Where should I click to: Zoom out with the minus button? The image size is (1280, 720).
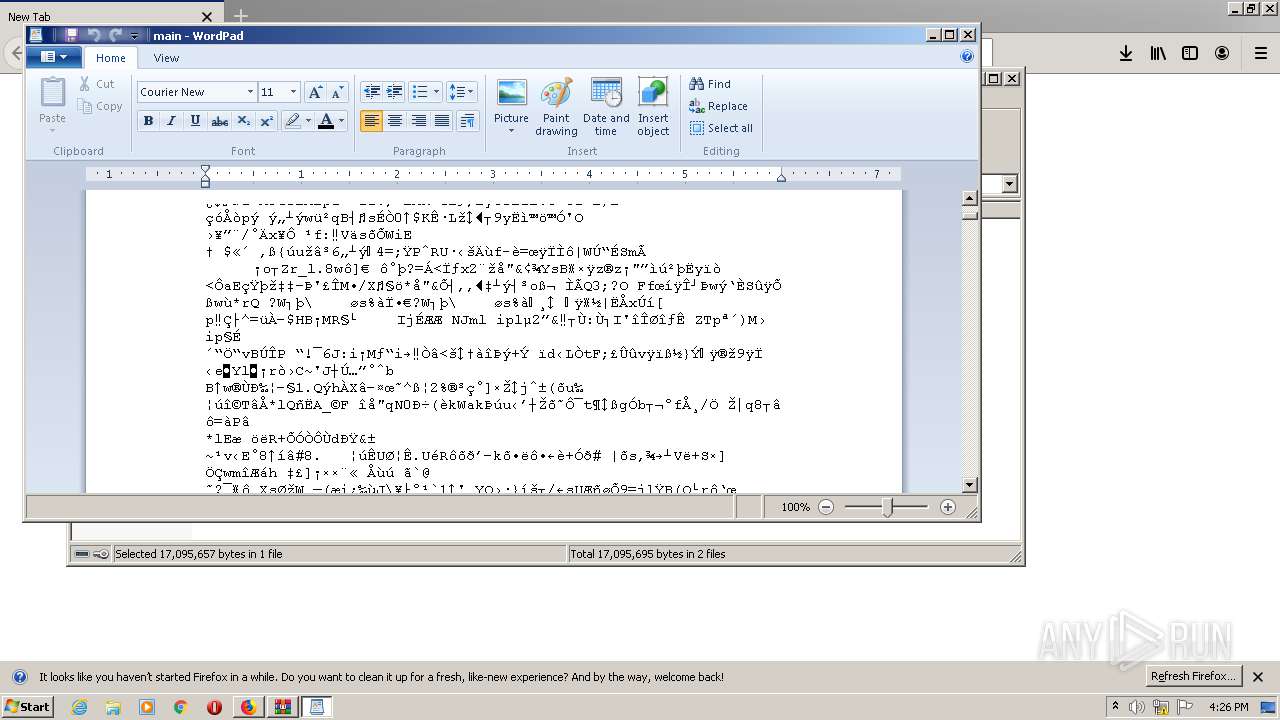[x=826, y=507]
